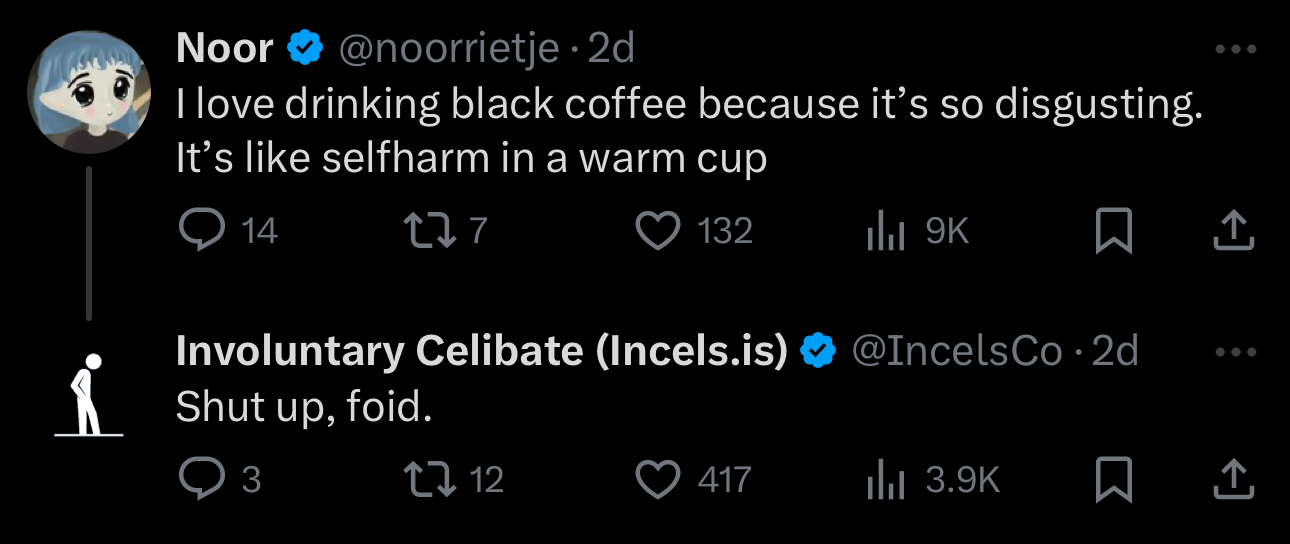Screen dimensions: 1290x544
Task: Retweet the Involuntary Celibate reply
Action: pyautogui.click(x=431, y=479)
